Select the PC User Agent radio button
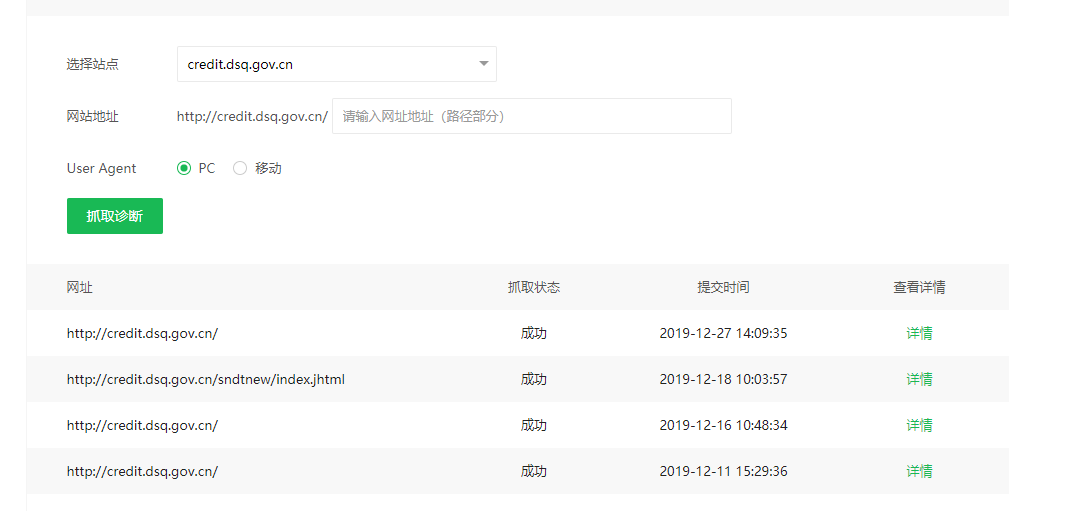The height and width of the screenshot is (511, 1090). click(x=184, y=168)
